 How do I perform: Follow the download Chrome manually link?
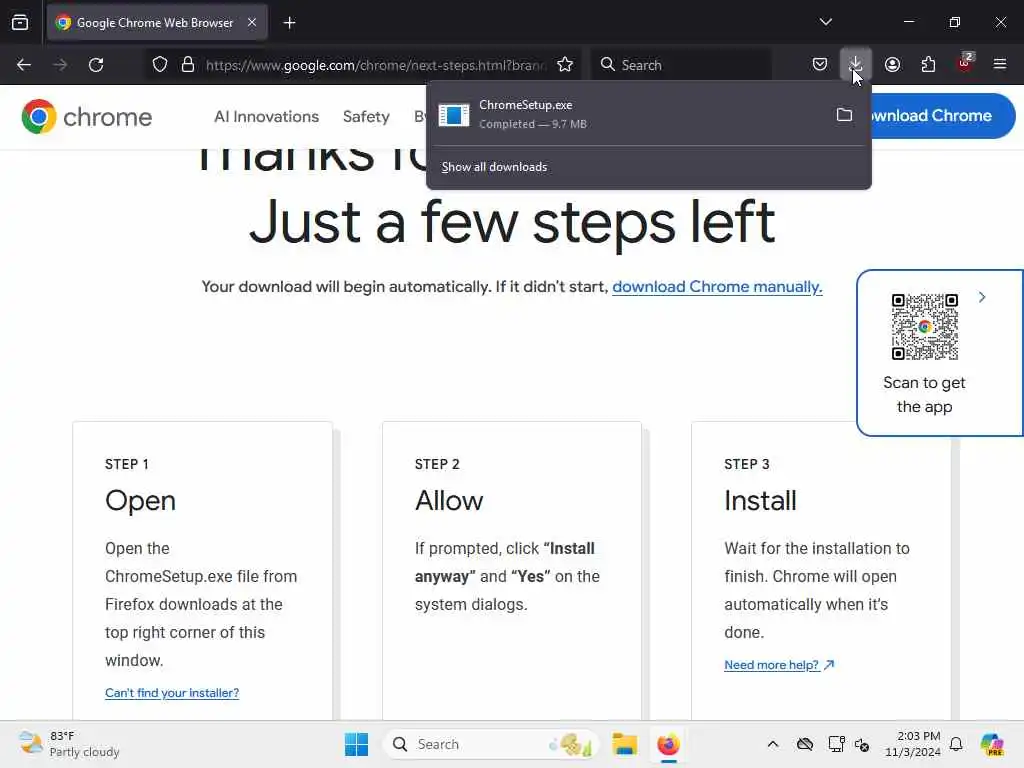click(717, 287)
